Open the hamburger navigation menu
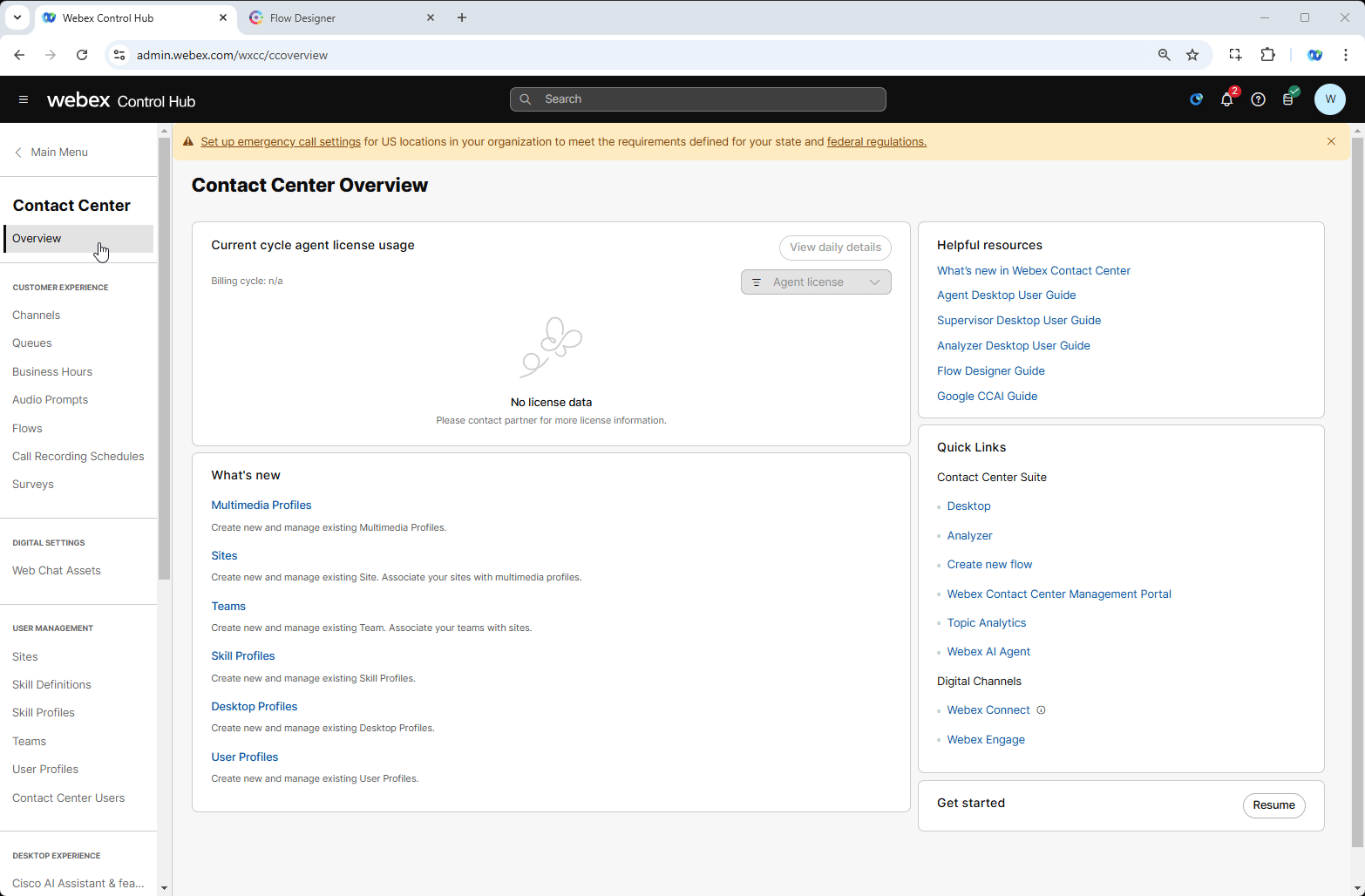 pyautogui.click(x=24, y=99)
